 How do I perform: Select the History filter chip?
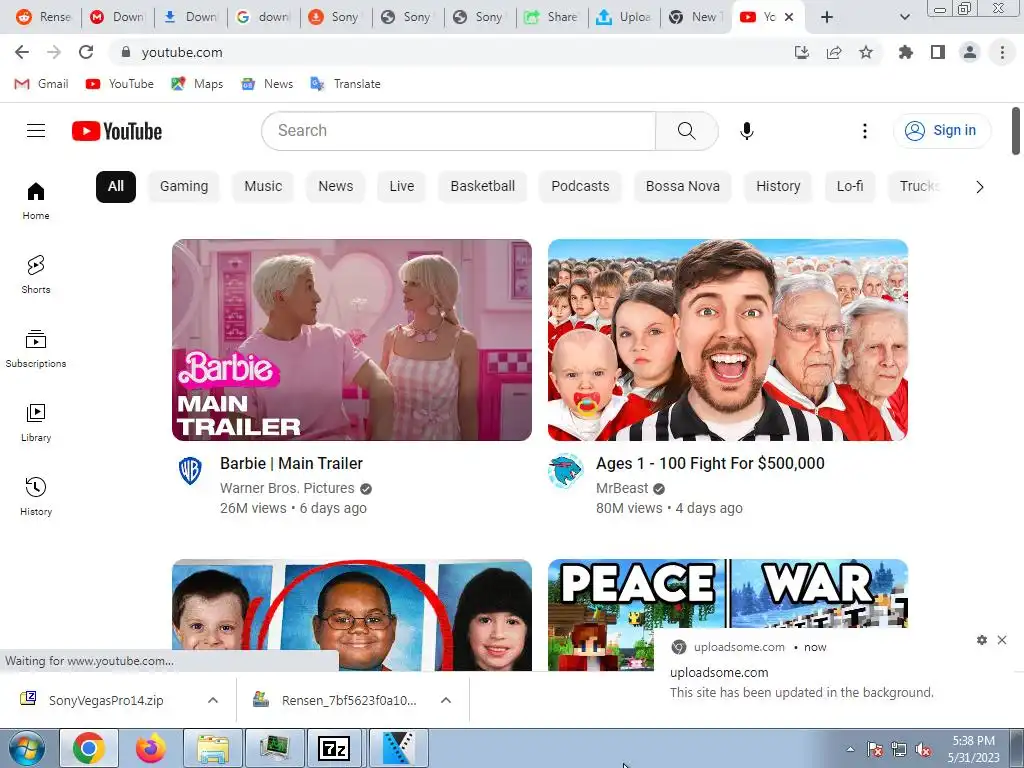pos(778,187)
